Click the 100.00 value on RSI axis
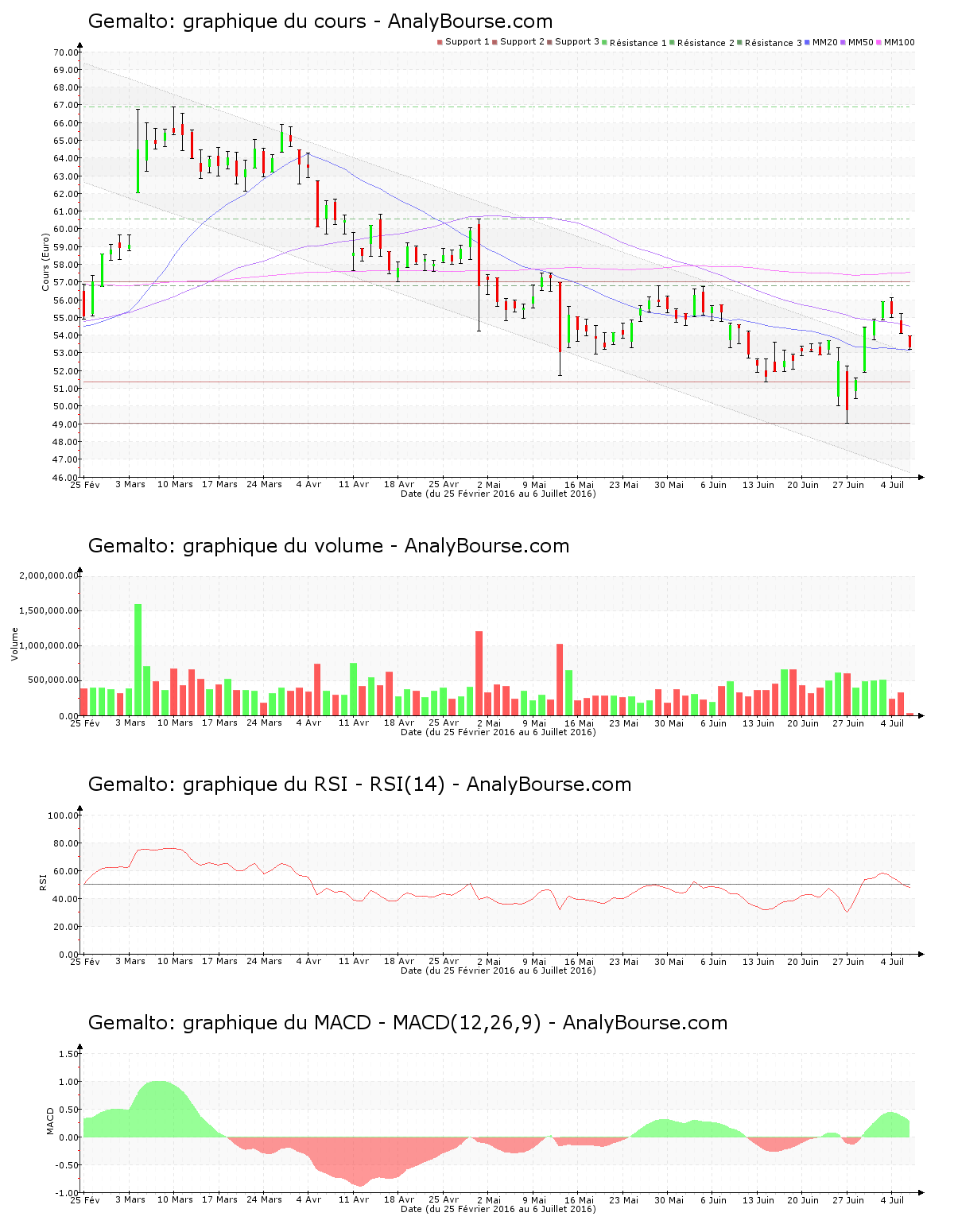Viewport: 954px width, 1232px height. 63,816
